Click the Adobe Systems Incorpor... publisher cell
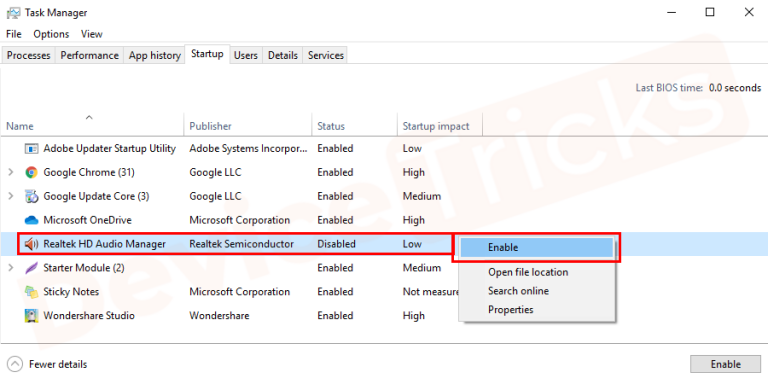 (x=249, y=148)
